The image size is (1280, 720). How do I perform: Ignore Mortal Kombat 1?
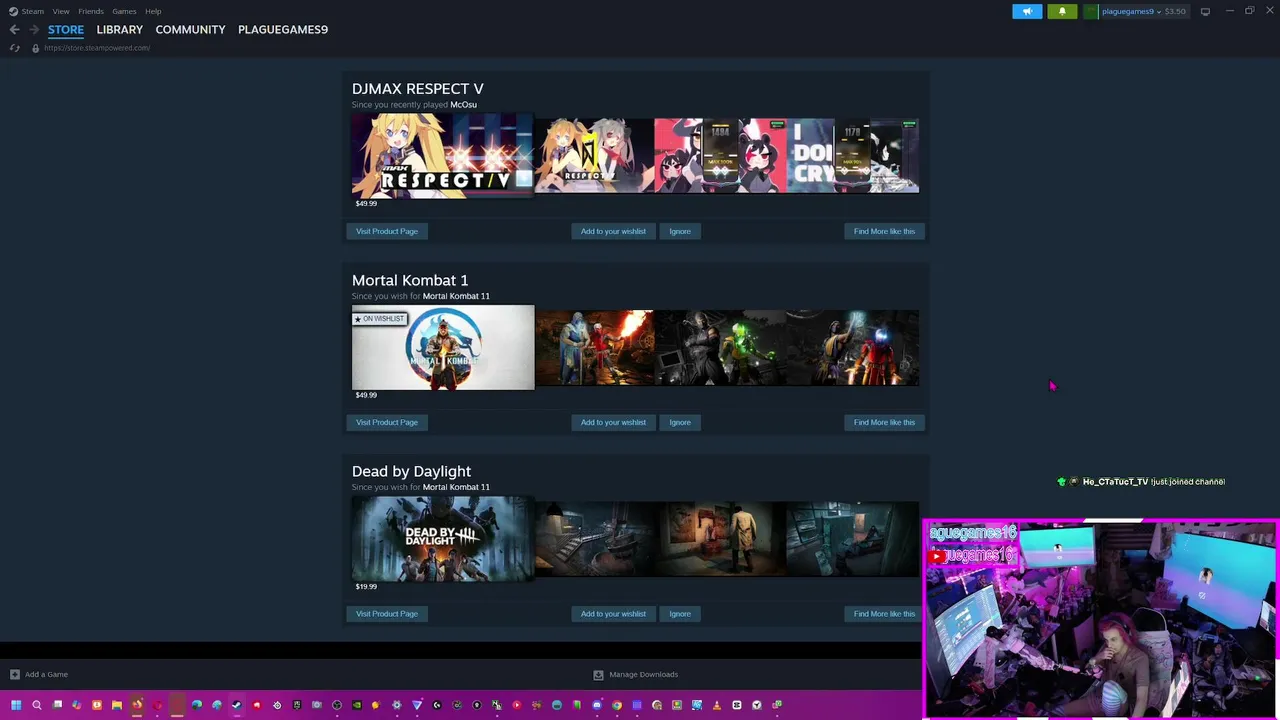pyautogui.click(x=680, y=422)
